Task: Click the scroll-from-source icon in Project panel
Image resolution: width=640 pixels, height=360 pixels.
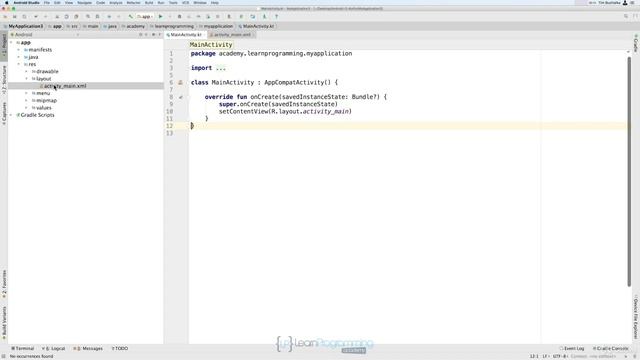Action: click(141, 35)
